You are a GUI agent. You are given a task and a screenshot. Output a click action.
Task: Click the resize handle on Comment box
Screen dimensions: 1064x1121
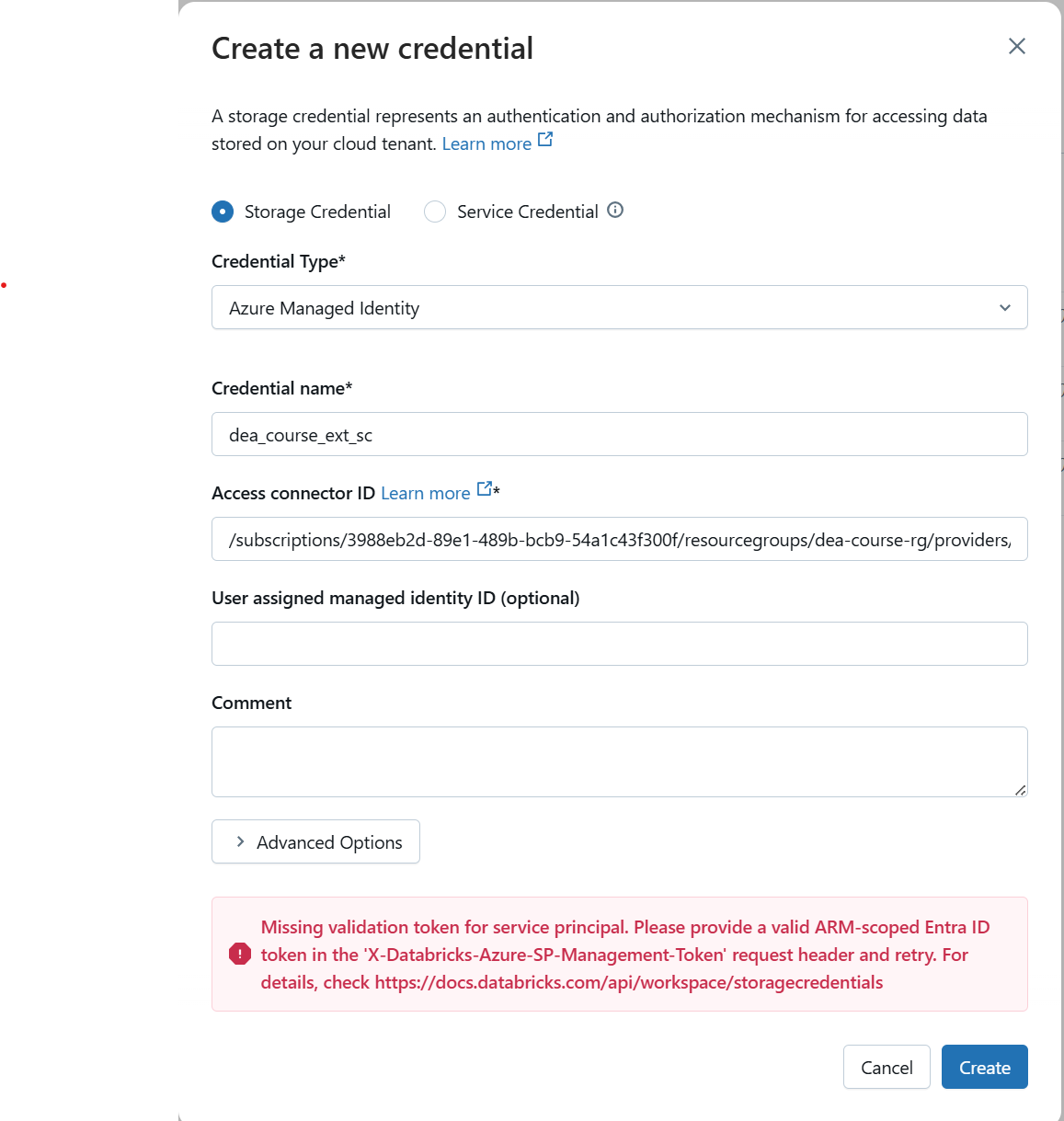[x=1020, y=789]
